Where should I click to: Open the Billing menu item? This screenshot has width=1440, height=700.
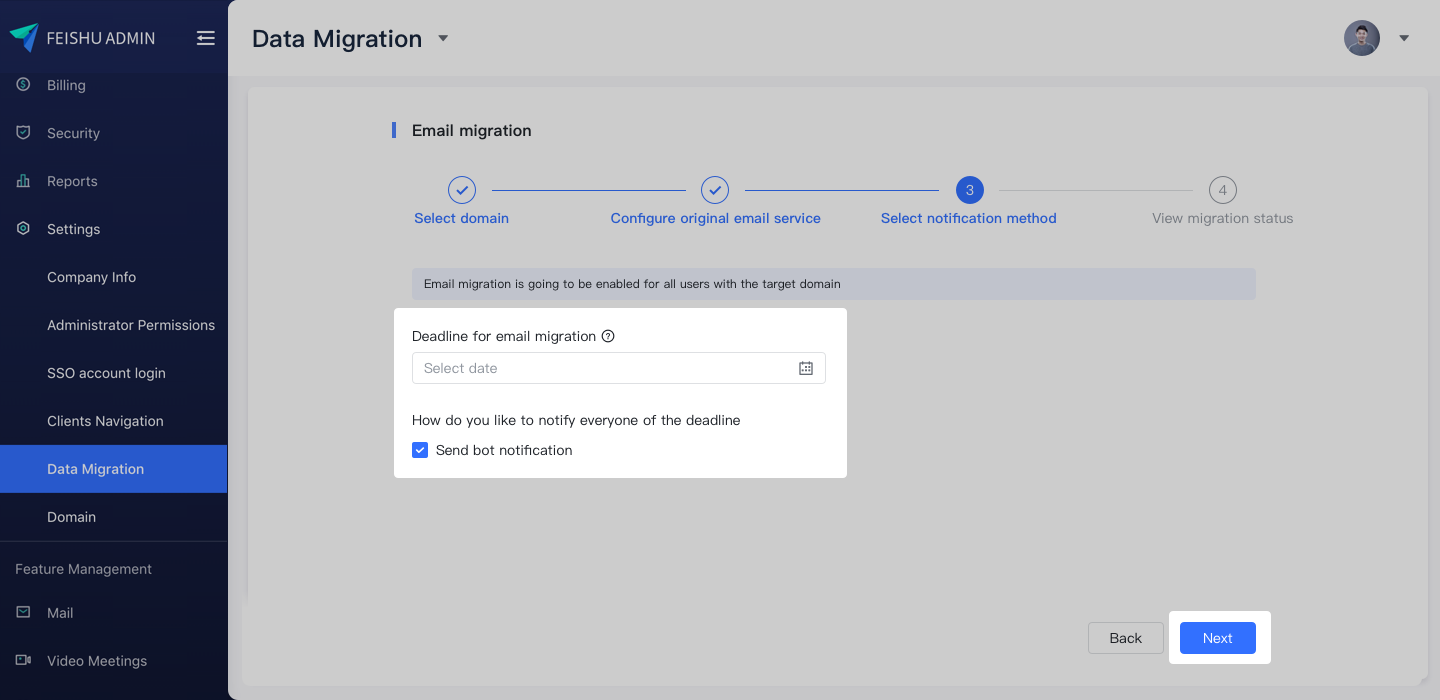(114, 85)
